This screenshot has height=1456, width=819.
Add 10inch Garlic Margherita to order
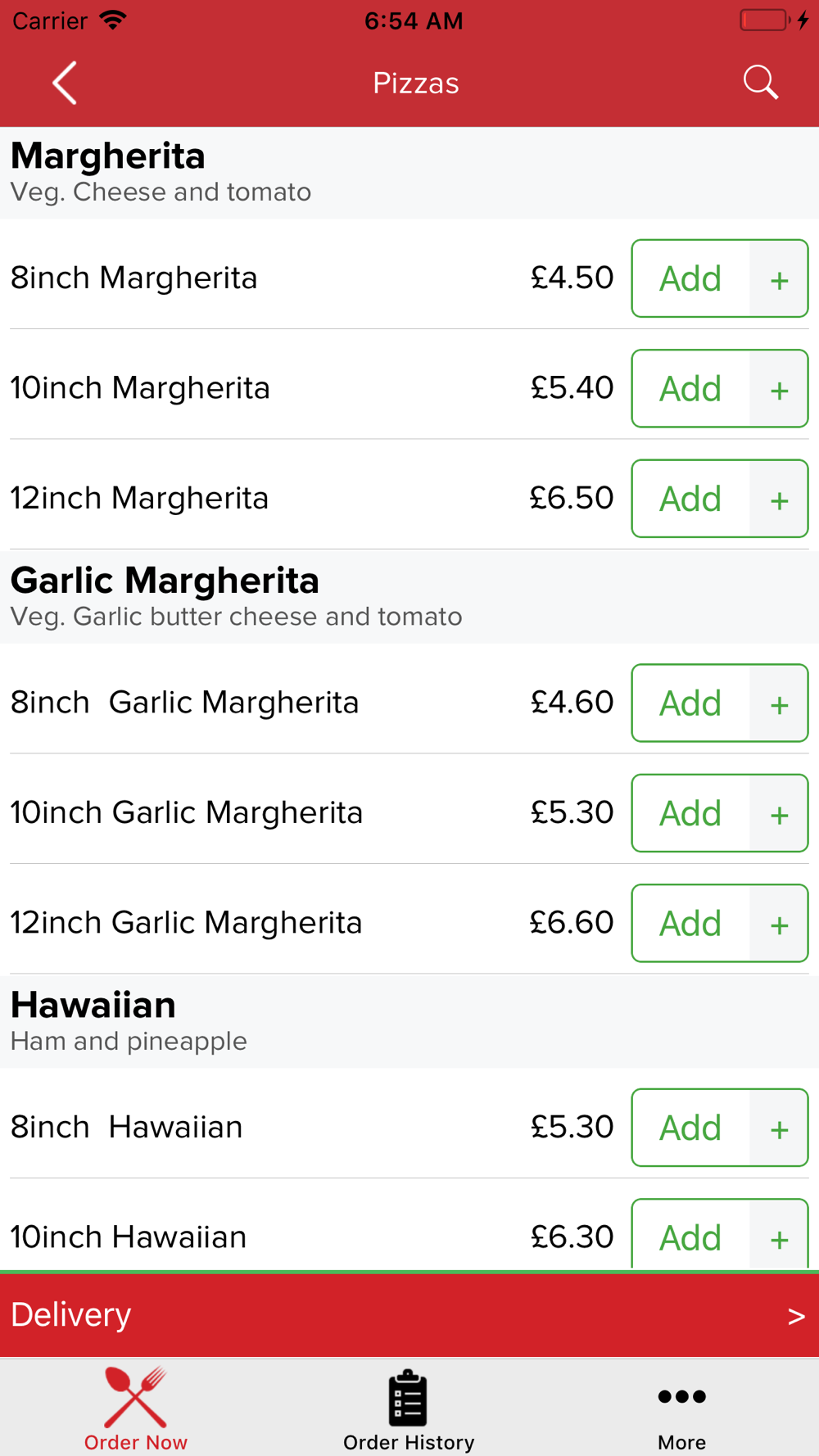point(690,814)
